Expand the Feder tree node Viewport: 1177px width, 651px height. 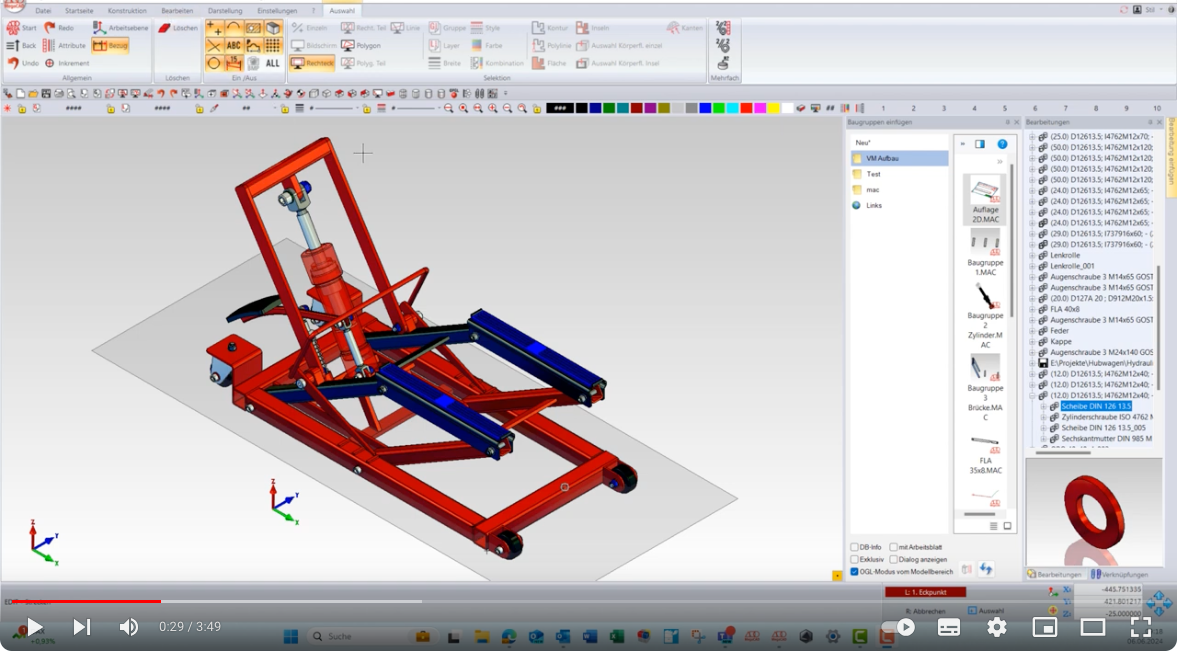click(x=1032, y=330)
